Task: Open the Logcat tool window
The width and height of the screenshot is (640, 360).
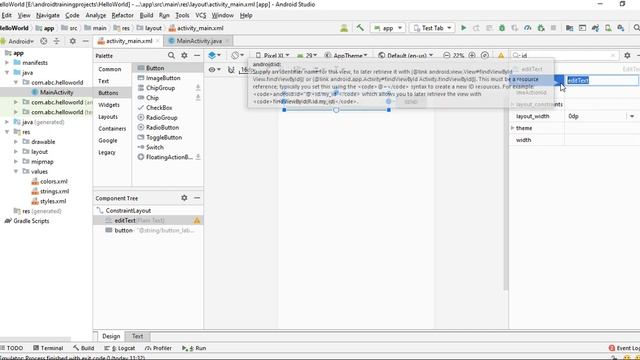Action: 120,348
